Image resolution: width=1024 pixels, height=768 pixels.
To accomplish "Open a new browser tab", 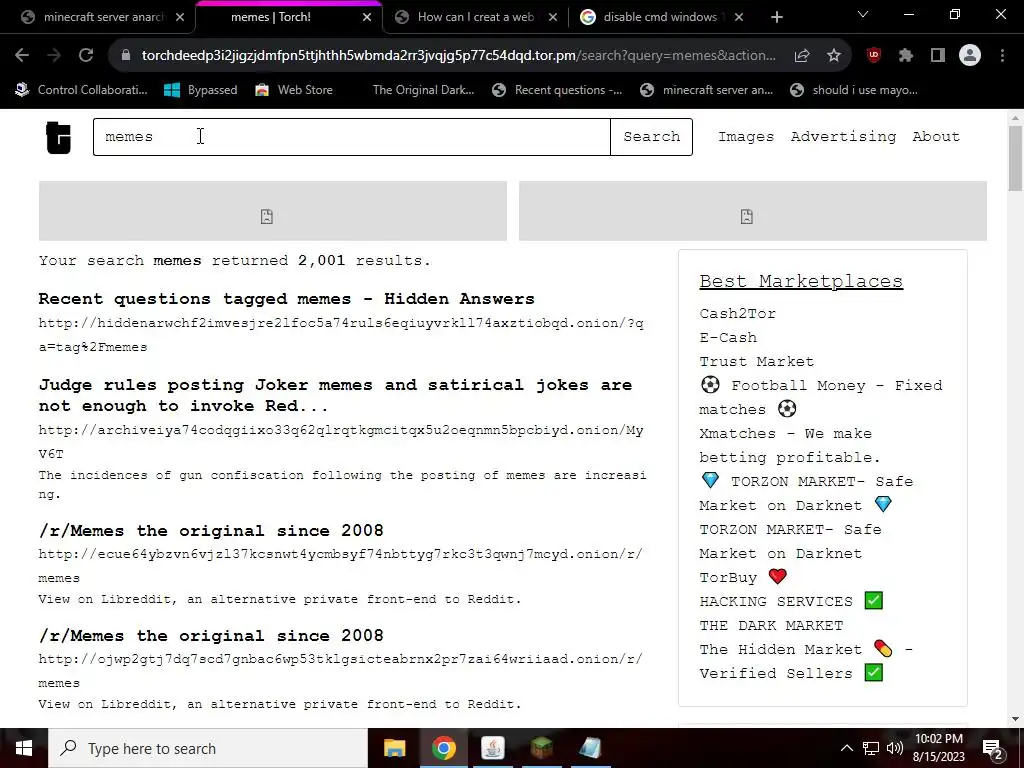I will click(776, 17).
